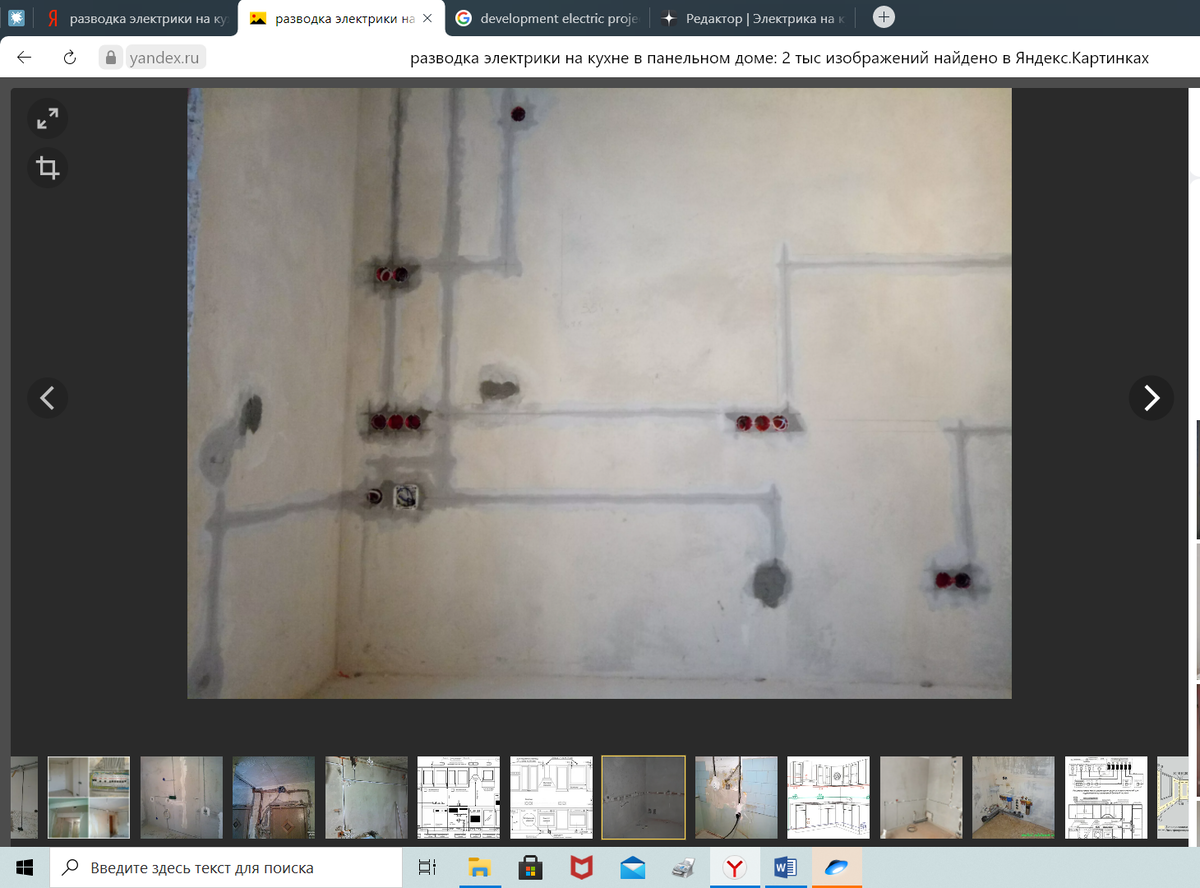This screenshot has height=888, width=1200.
Task: Click the Yandex Browser taskbar icon
Action: pos(734,867)
